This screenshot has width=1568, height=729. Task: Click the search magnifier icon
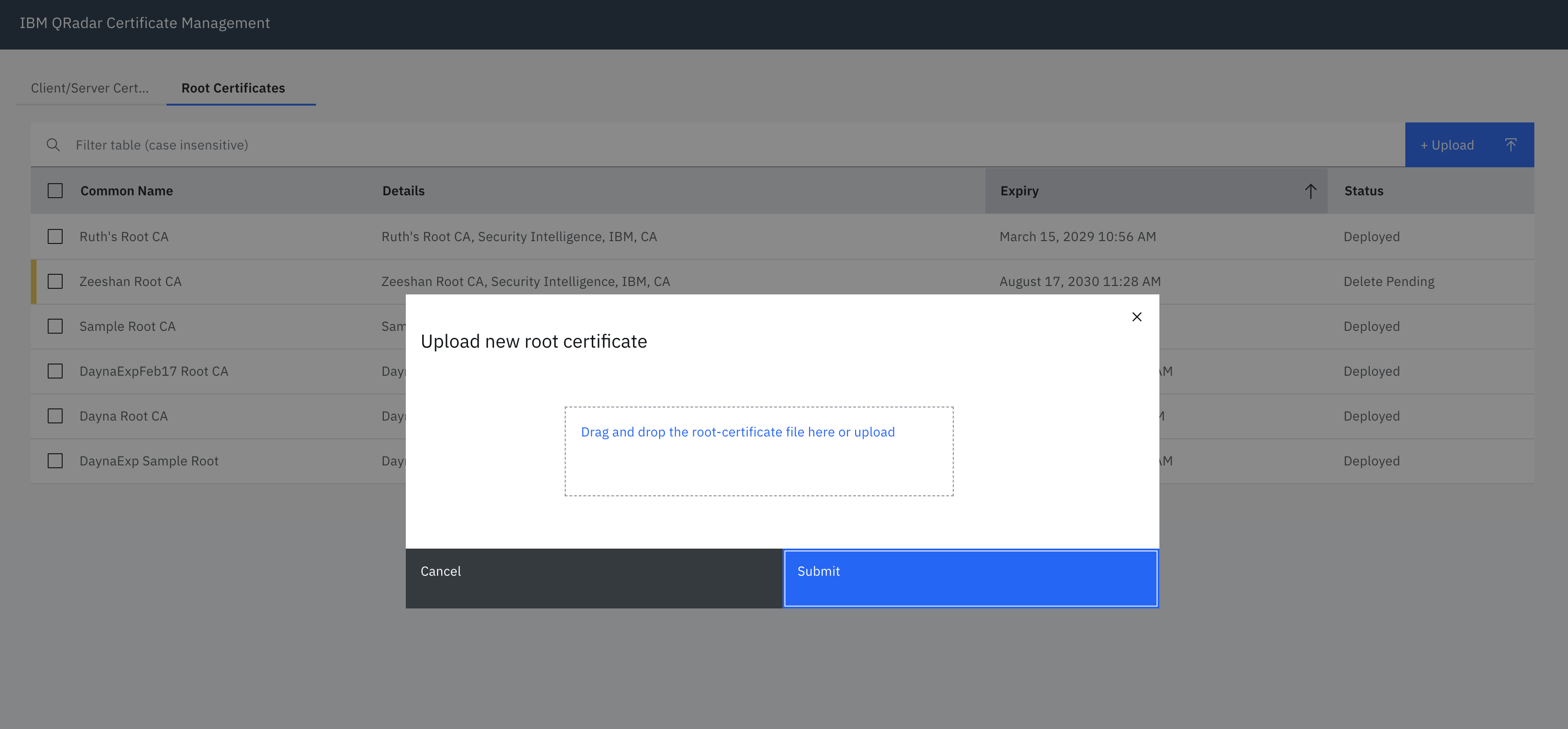click(53, 145)
